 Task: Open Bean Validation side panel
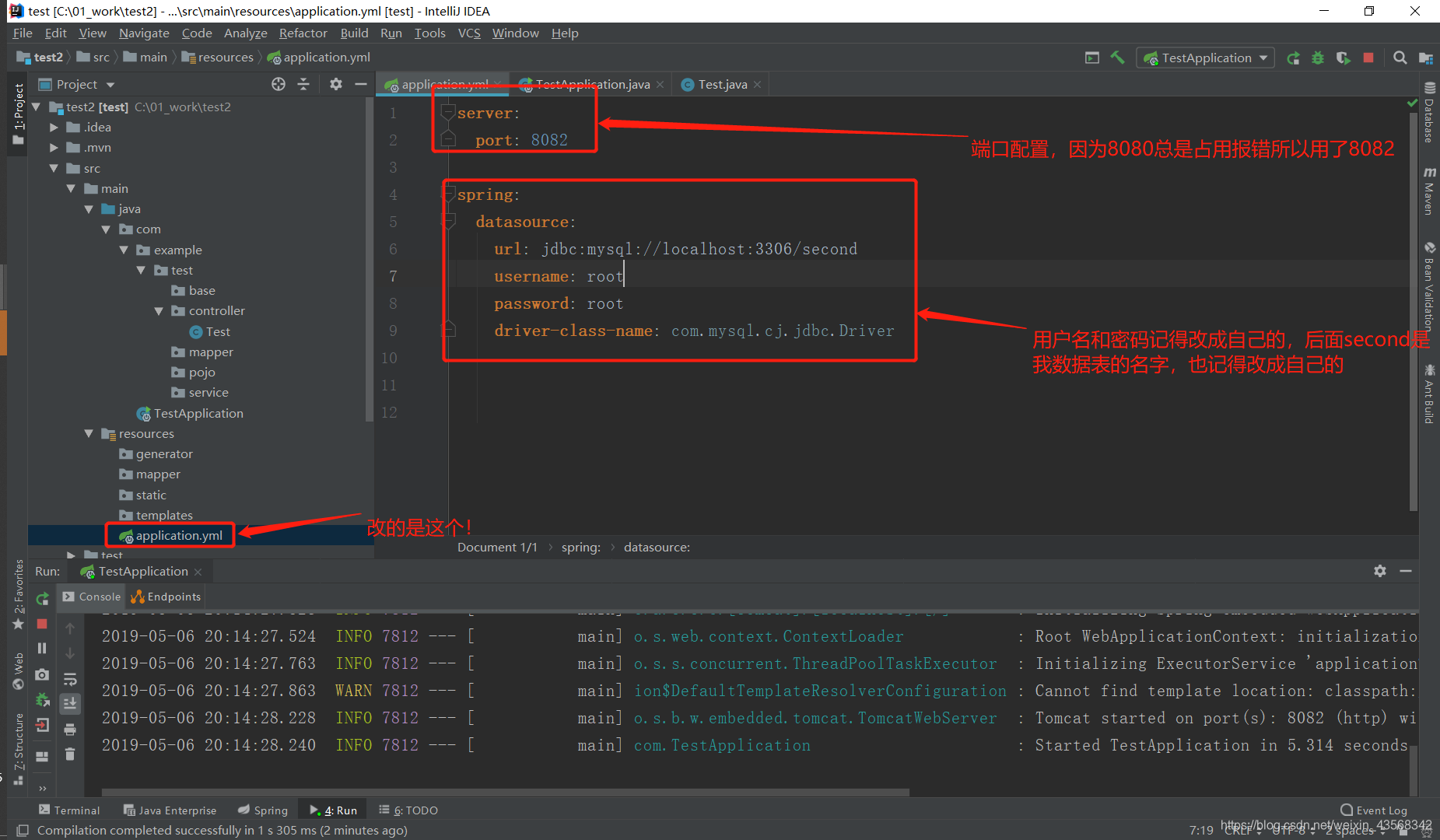pyautogui.click(x=1429, y=286)
